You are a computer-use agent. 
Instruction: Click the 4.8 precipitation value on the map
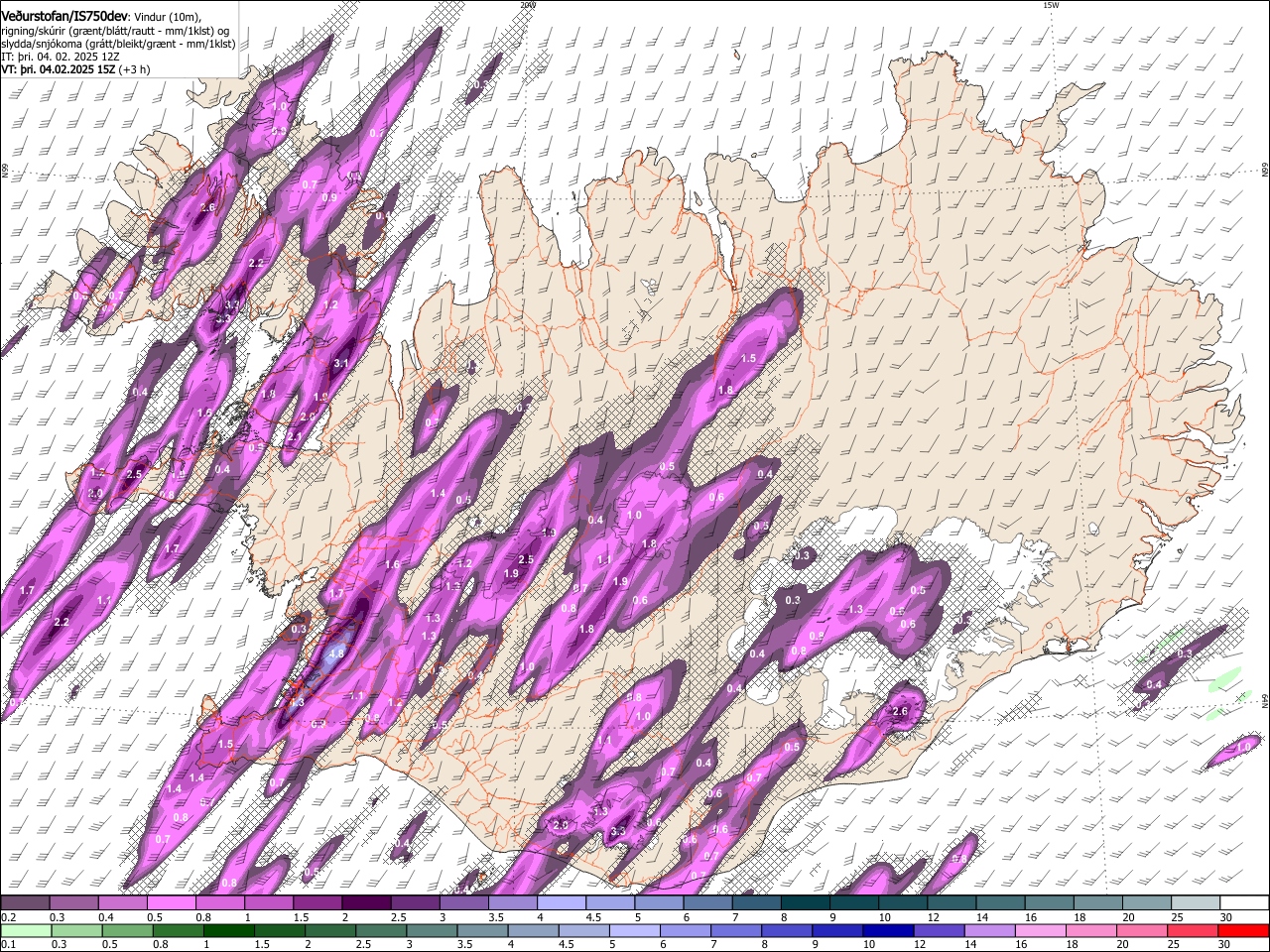pyautogui.click(x=335, y=654)
